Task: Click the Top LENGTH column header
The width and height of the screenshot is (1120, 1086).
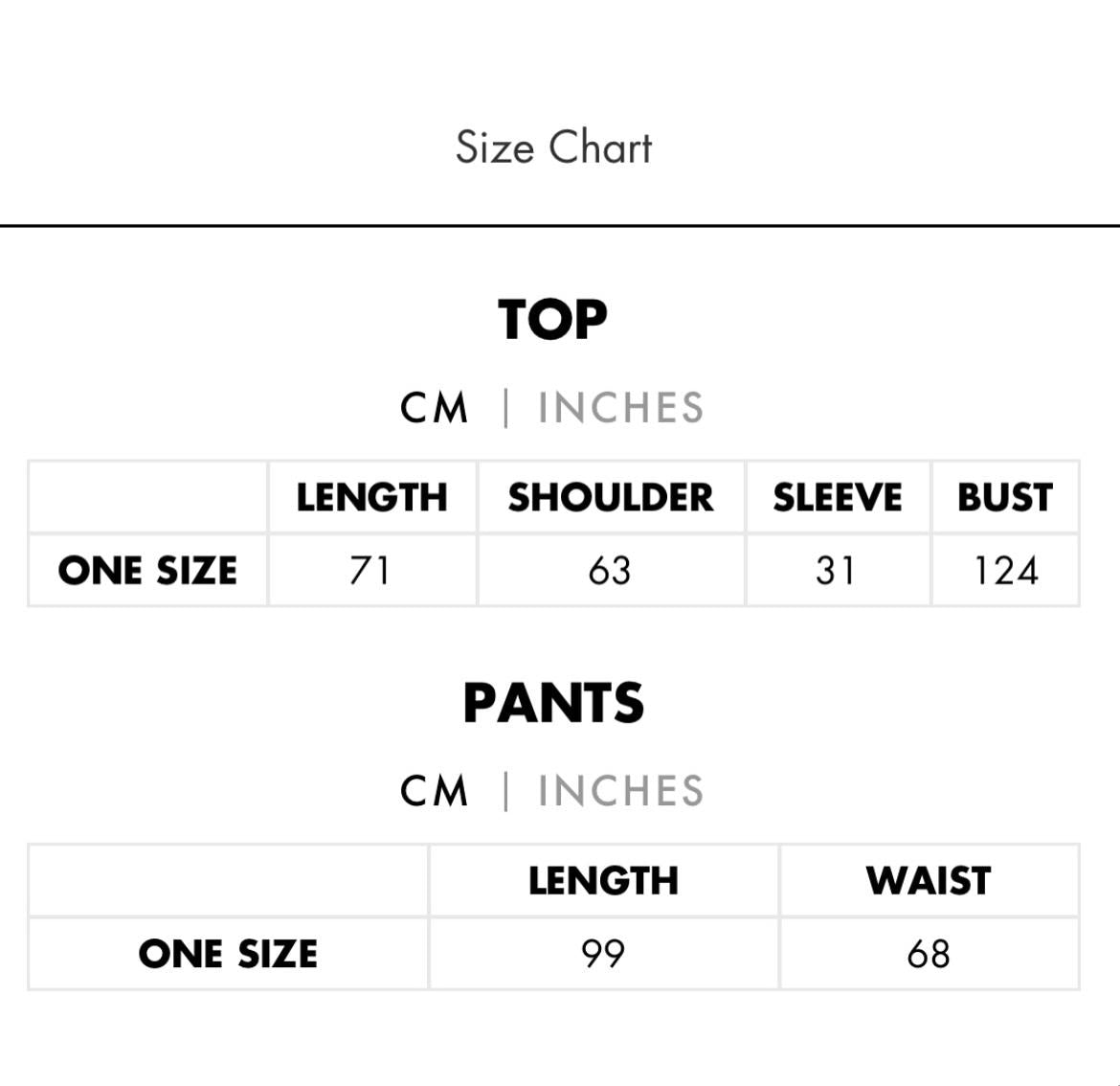Action: (x=371, y=498)
